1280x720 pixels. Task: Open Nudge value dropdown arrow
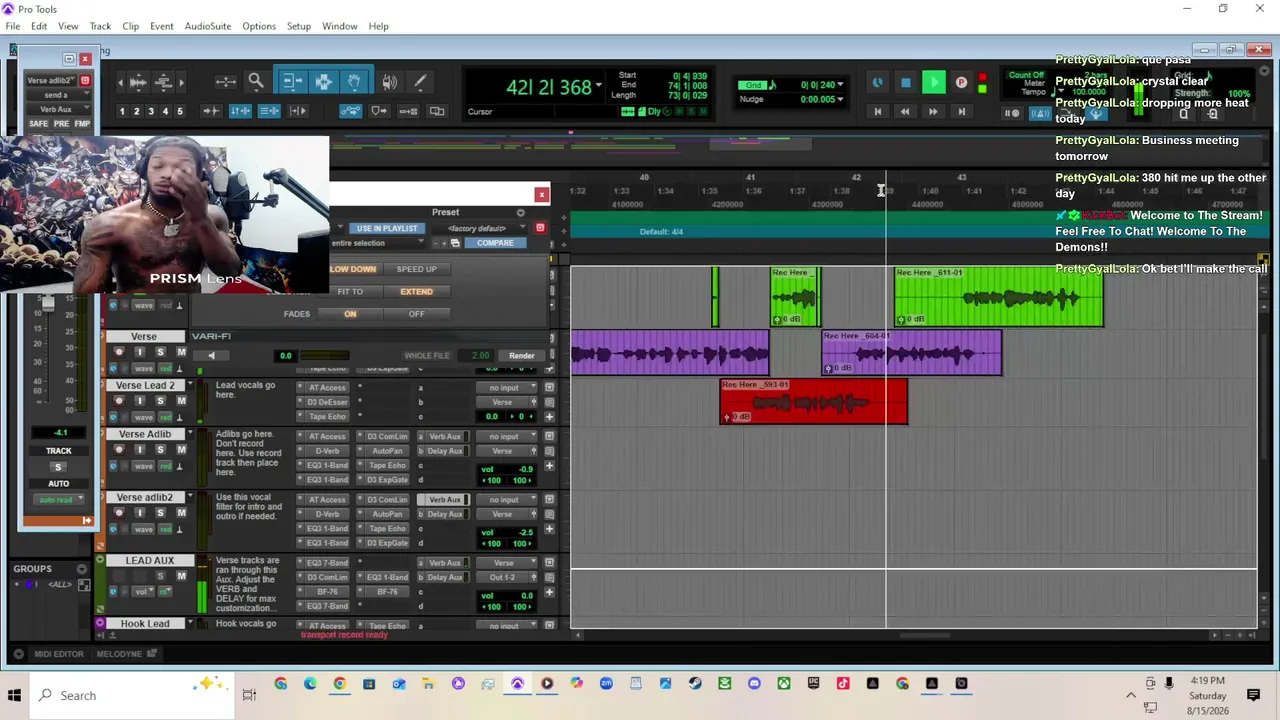click(x=841, y=99)
